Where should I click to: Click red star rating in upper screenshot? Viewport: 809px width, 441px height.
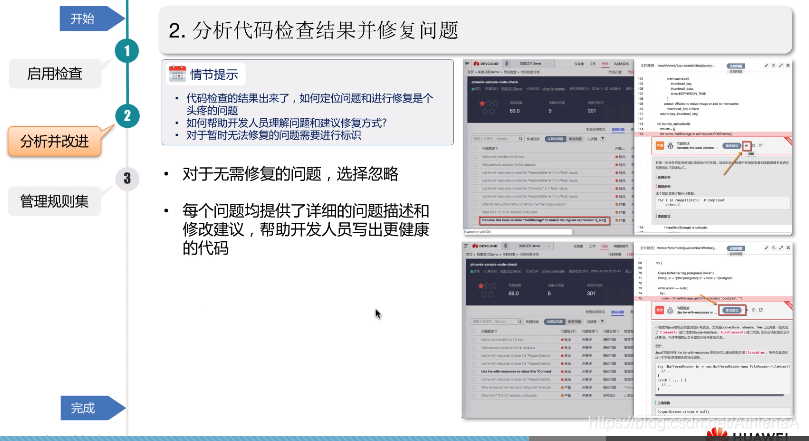pyautogui.click(x=482, y=103)
